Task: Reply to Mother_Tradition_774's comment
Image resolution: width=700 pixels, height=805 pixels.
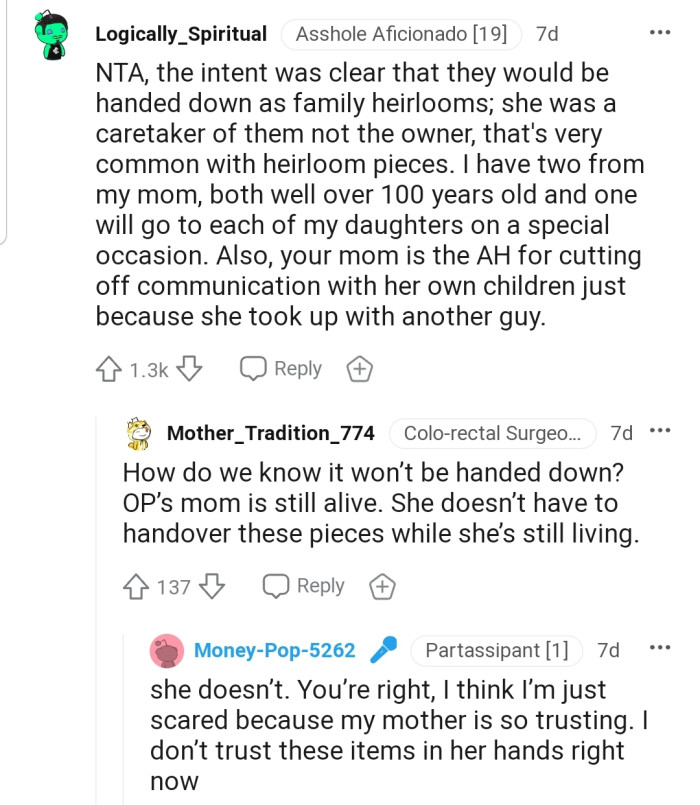Action: pyautogui.click(x=304, y=586)
